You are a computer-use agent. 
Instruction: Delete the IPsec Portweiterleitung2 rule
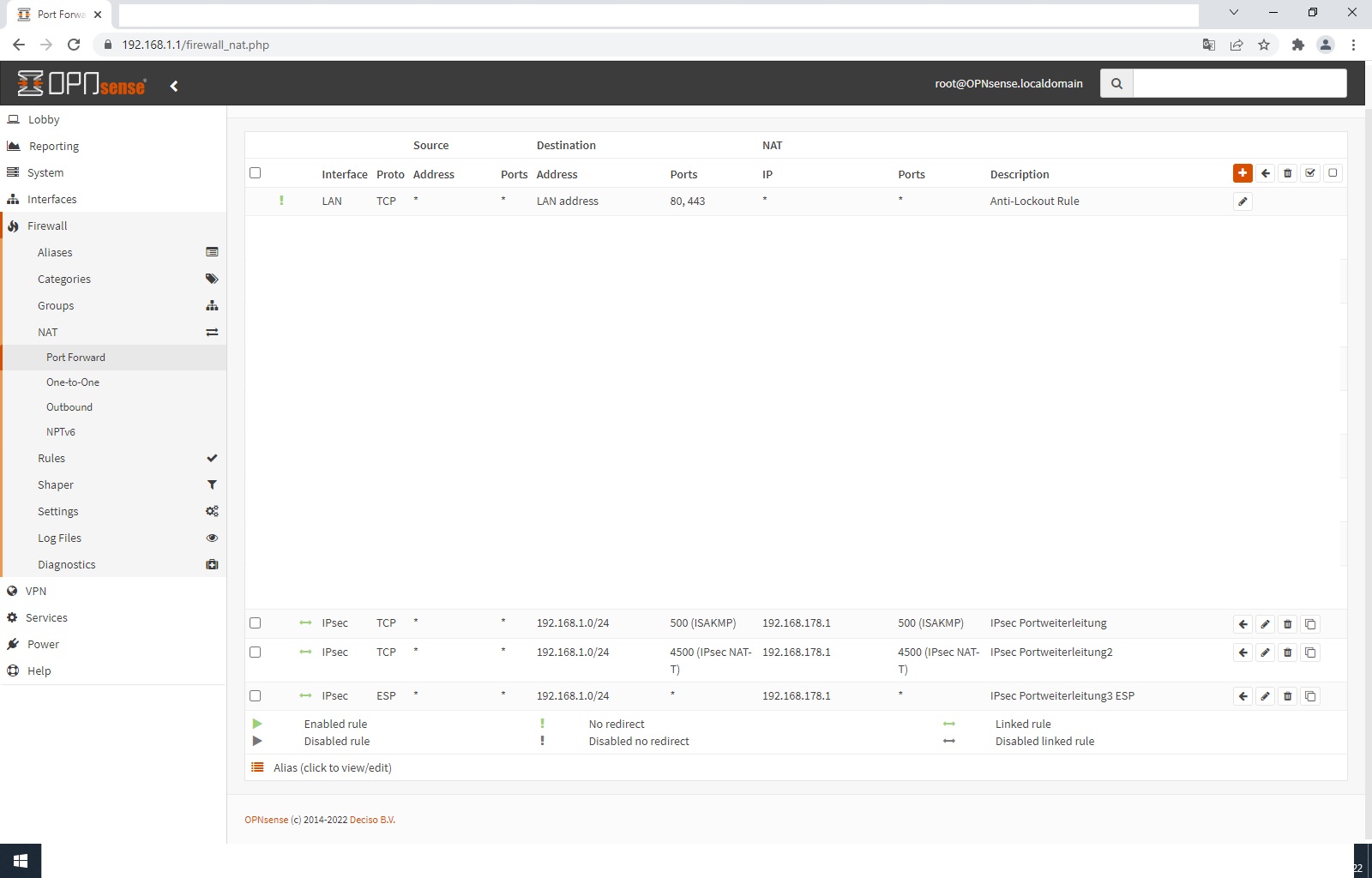coord(1287,652)
